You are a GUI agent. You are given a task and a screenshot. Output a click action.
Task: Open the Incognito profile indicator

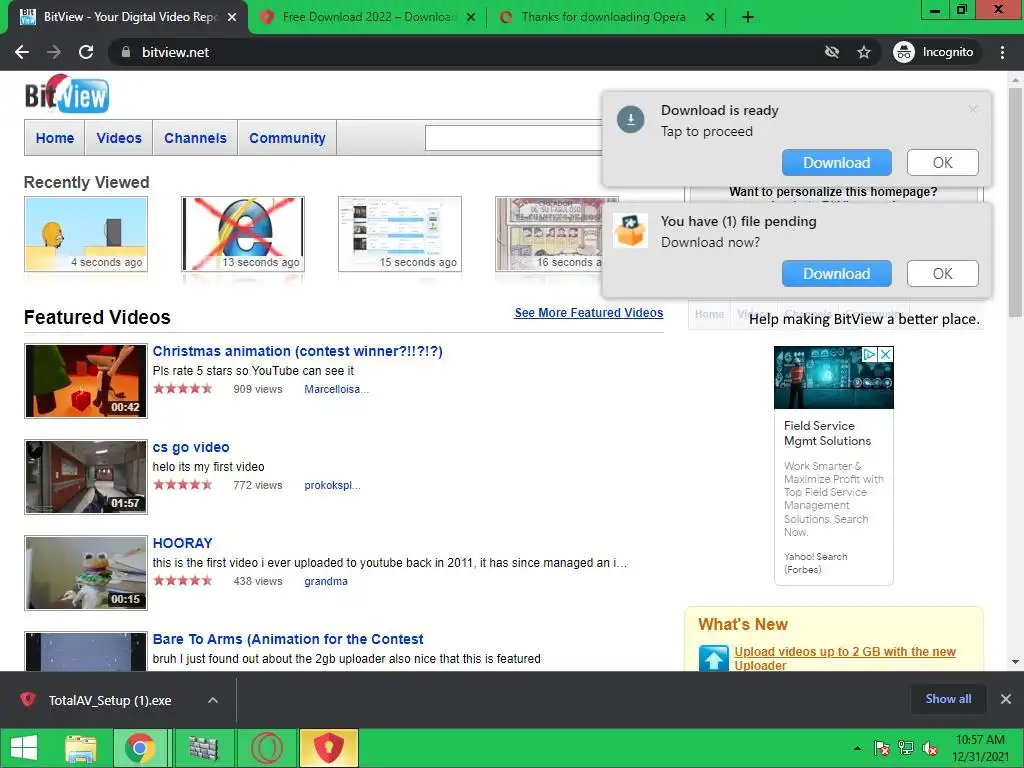(933, 52)
